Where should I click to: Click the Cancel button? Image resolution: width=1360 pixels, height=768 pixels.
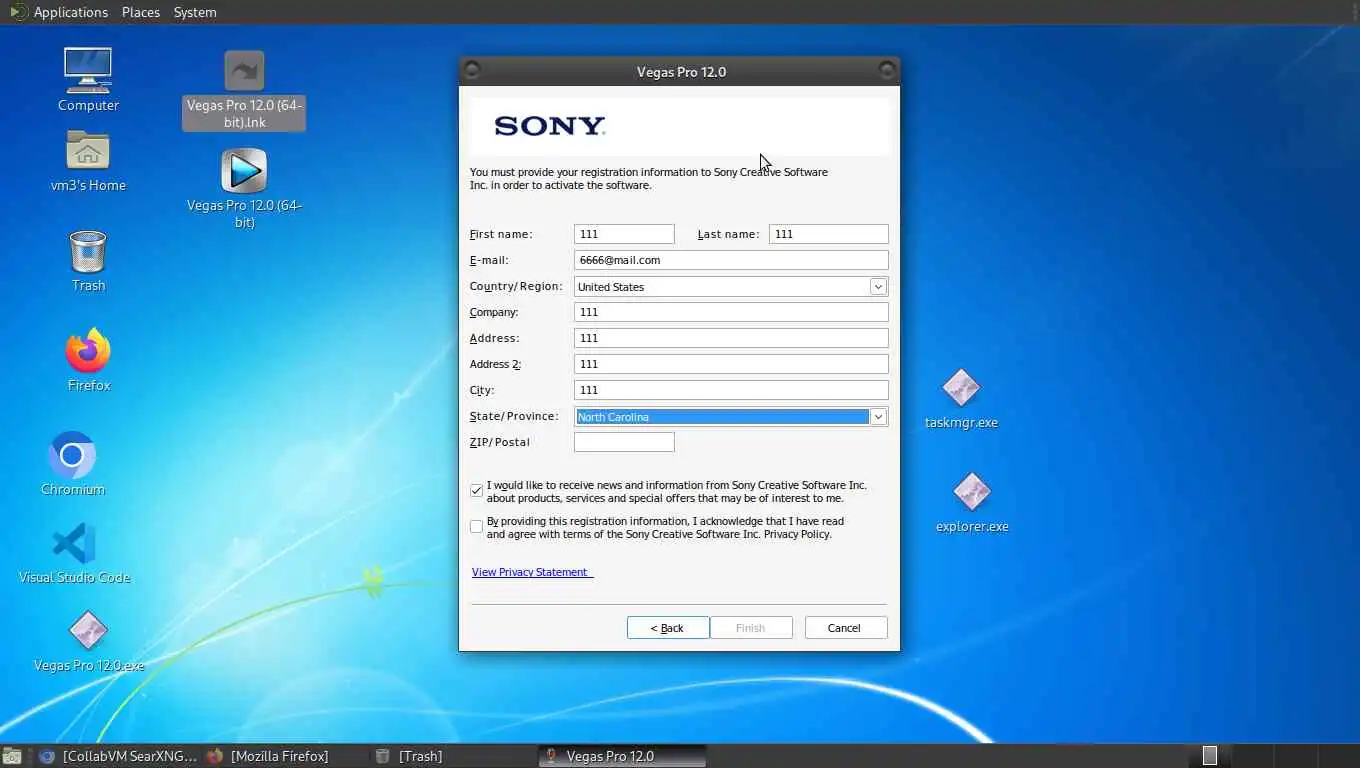846,628
